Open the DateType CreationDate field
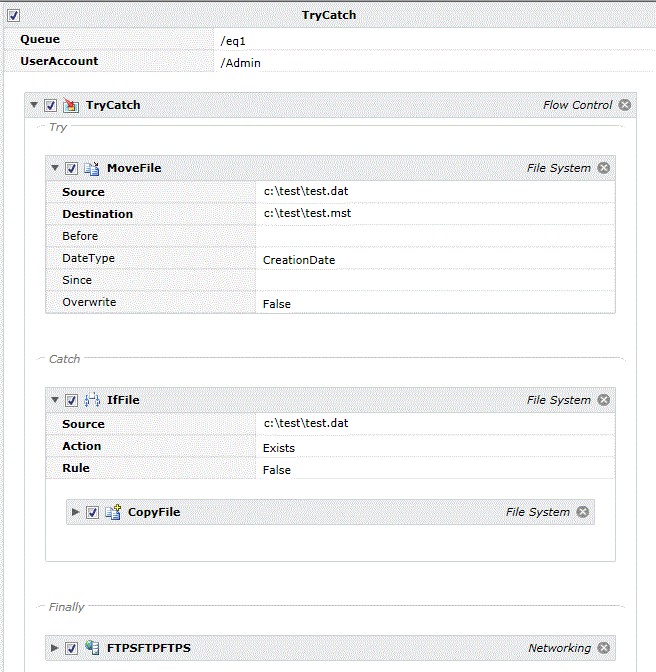This screenshot has height=672, width=656. tap(435, 258)
